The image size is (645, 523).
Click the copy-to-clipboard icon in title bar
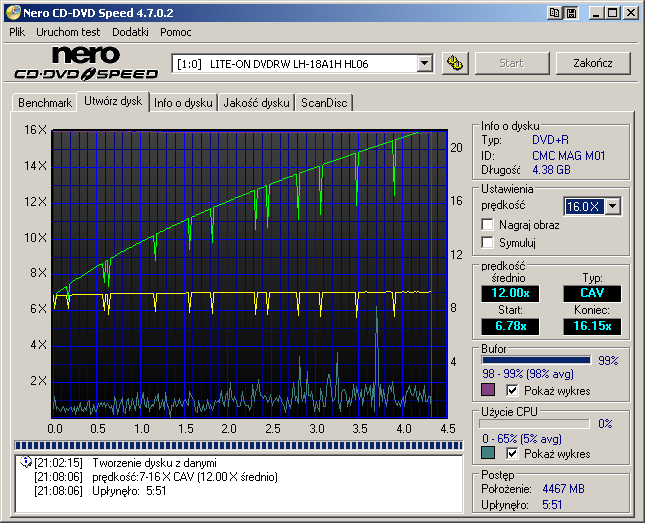click(x=555, y=13)
